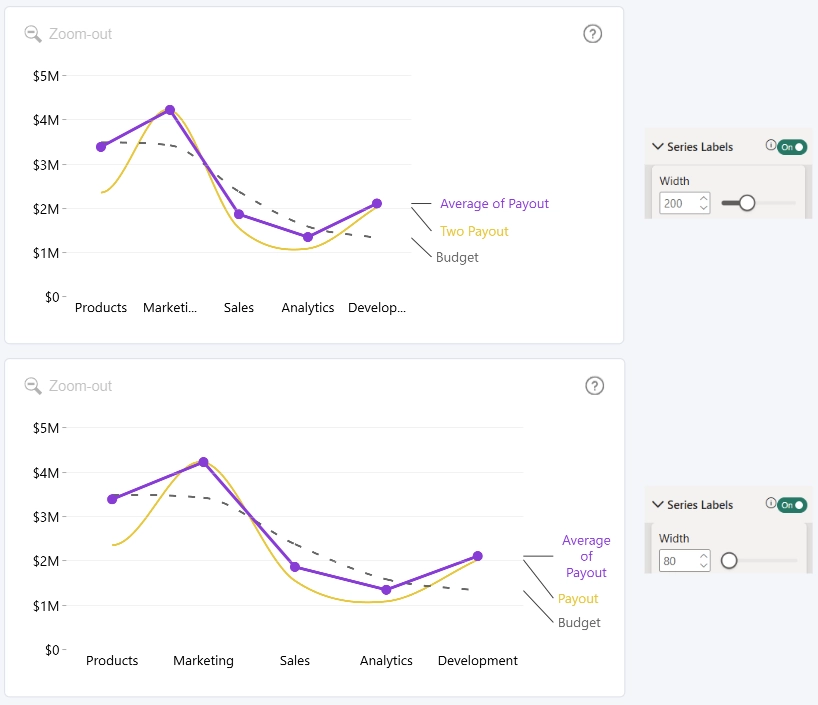This screenshot has width=818, height=705.
Task: Decrease the 80 width using the down stepper arrow
Action: 704,566
